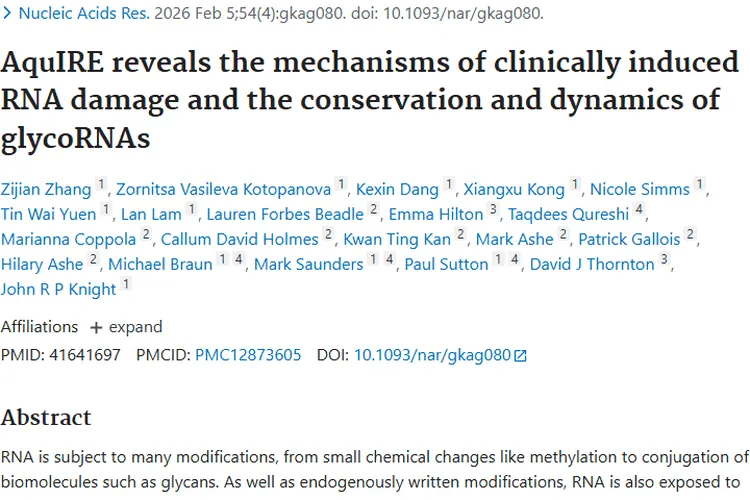750x500 pixels.
Task: Select author John R P Knight
Action: coord(58,290)
